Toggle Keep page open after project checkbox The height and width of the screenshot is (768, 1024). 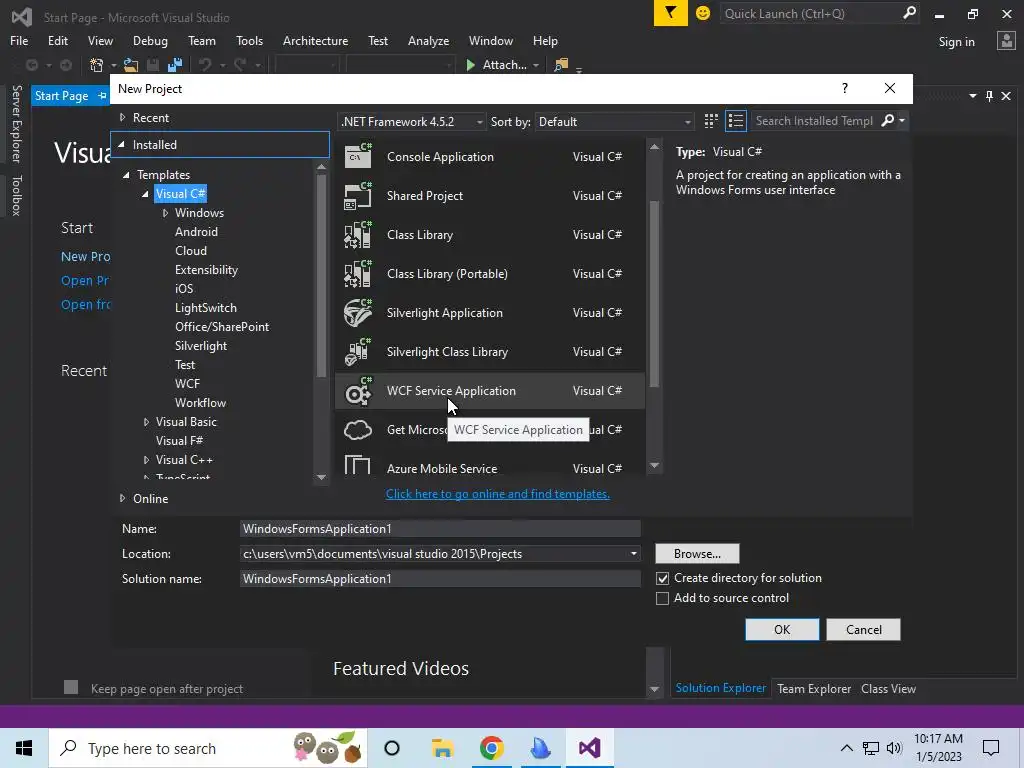click(71, 687)
